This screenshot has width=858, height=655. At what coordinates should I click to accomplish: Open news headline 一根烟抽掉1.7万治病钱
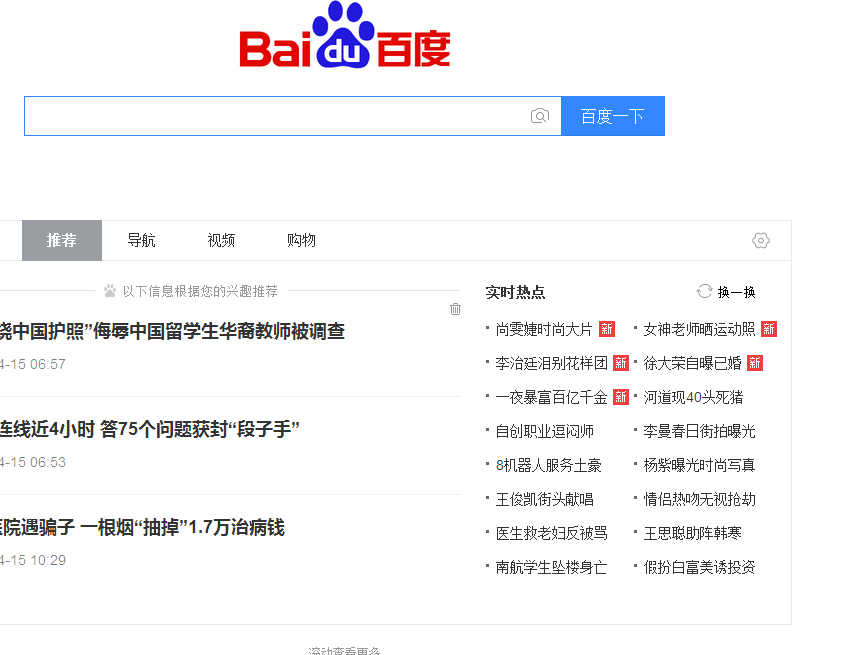click(x=142, y=528)
